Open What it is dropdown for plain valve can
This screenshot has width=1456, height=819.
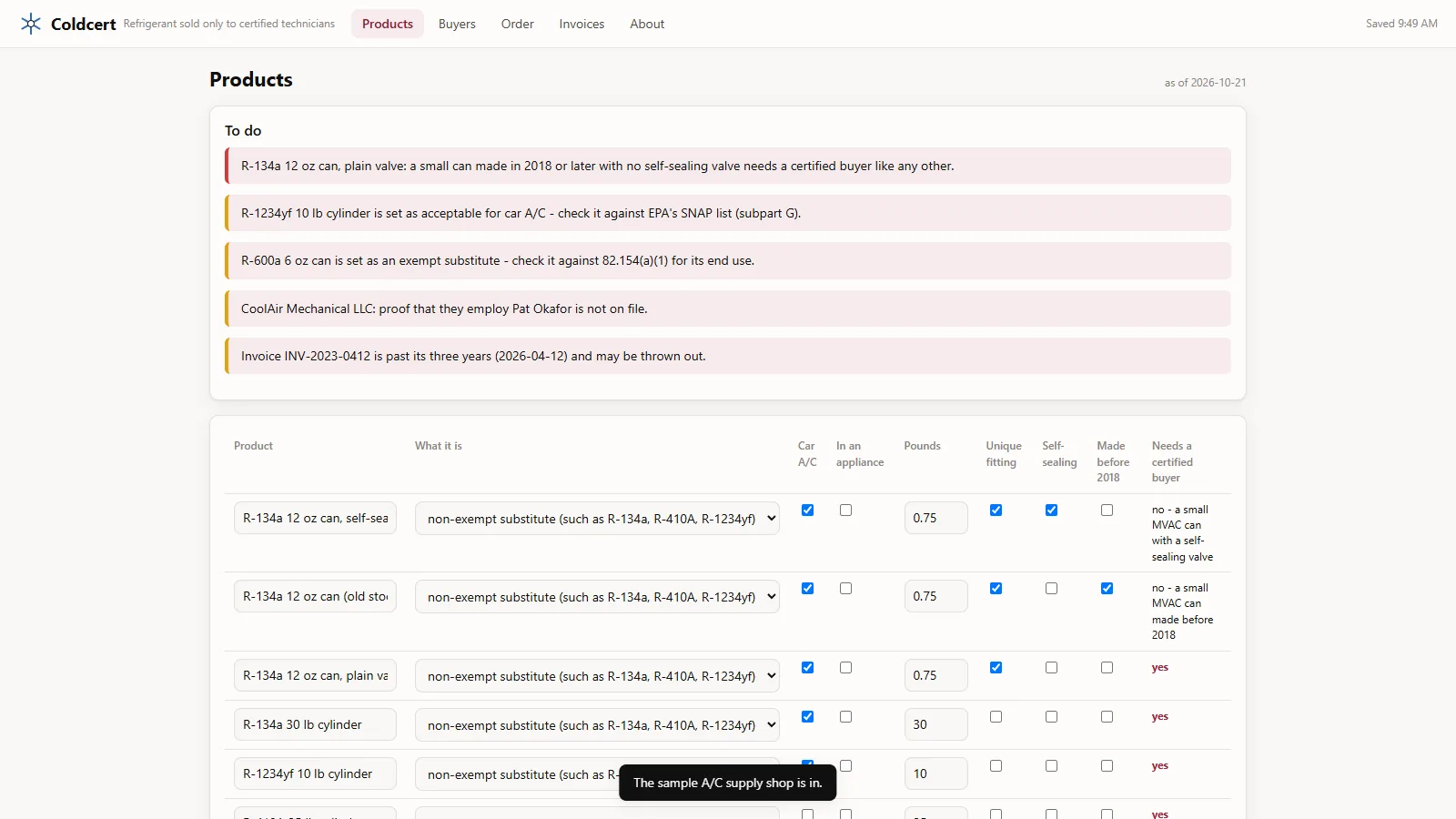(x=597, y=676)
